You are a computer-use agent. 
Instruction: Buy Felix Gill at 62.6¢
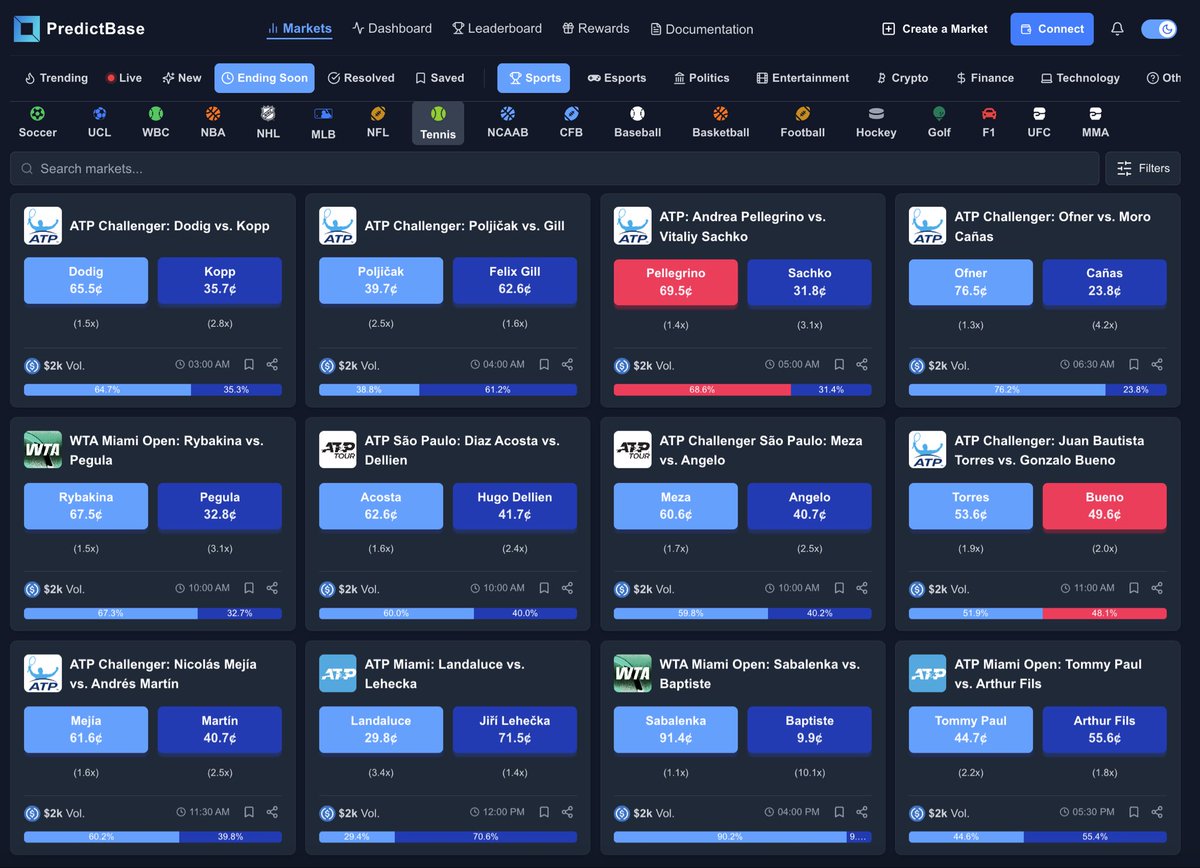pos(515,281)
